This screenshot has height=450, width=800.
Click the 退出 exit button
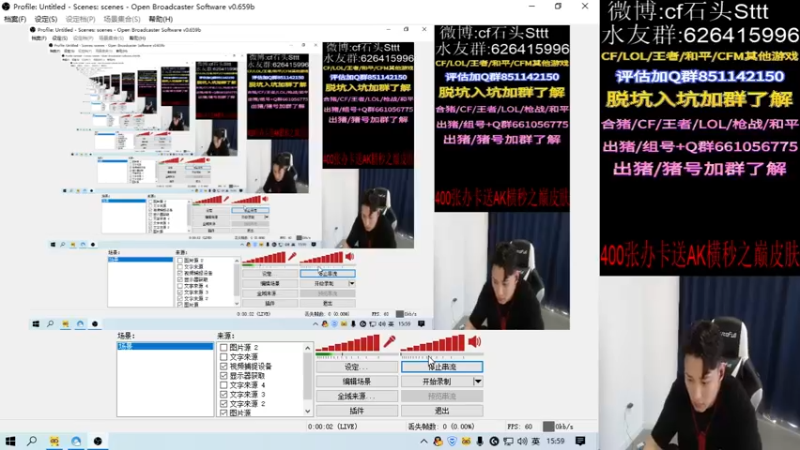pos(442,410)
